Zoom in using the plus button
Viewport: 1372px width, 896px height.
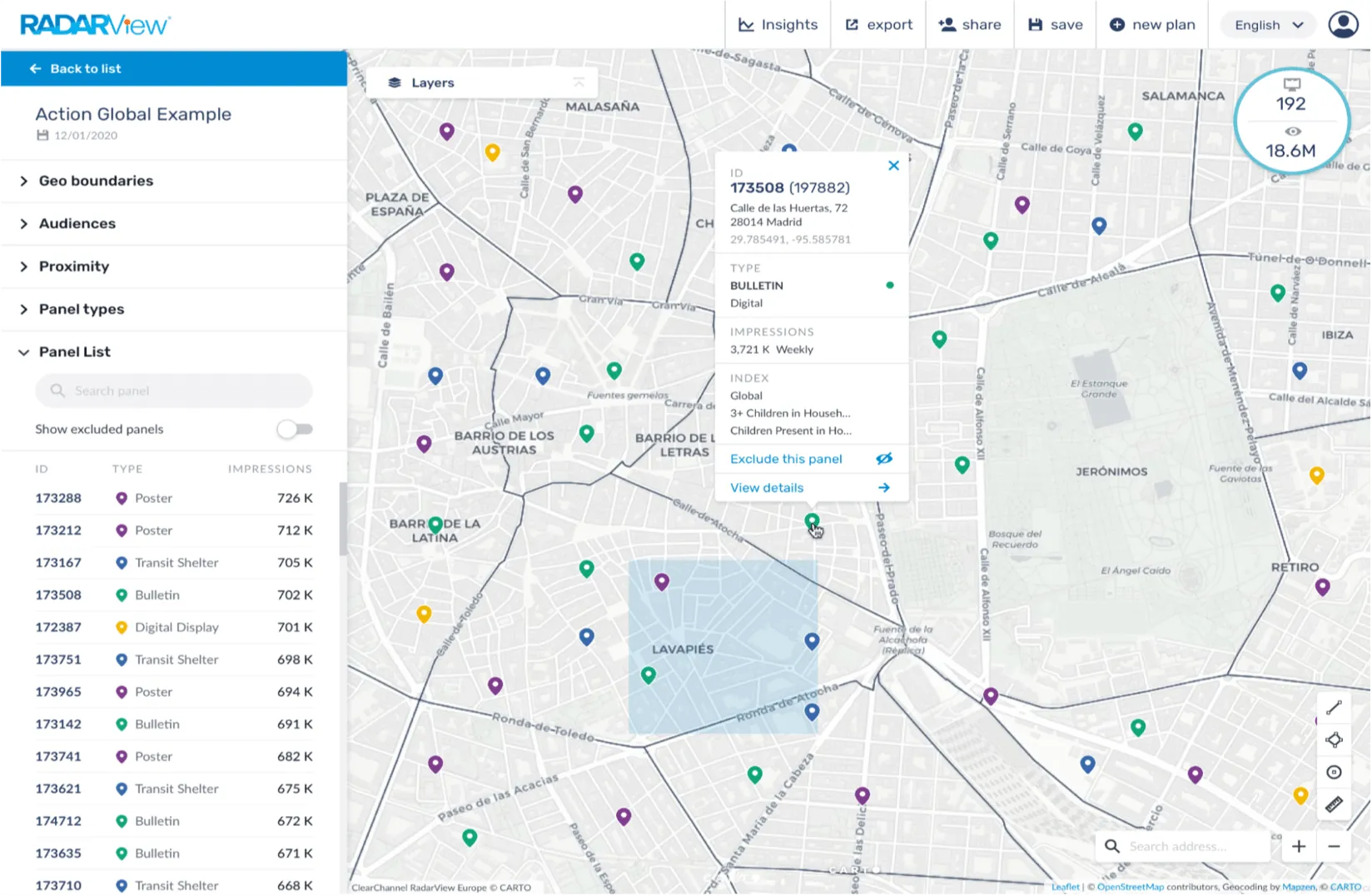coord(1299,846)
